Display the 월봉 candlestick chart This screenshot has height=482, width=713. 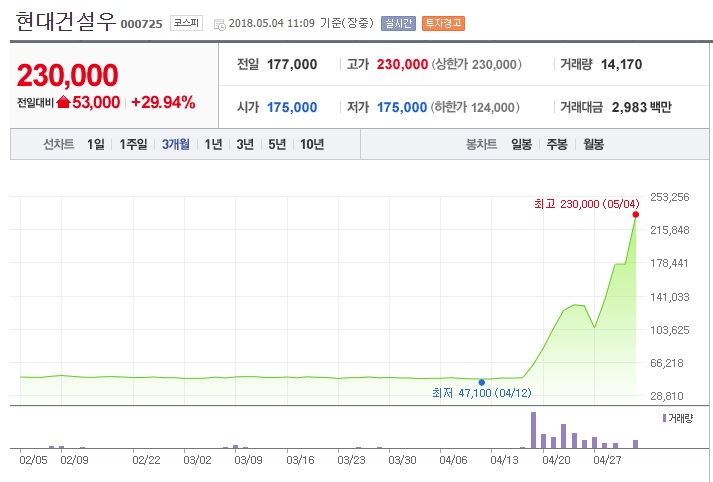[593, 144]
